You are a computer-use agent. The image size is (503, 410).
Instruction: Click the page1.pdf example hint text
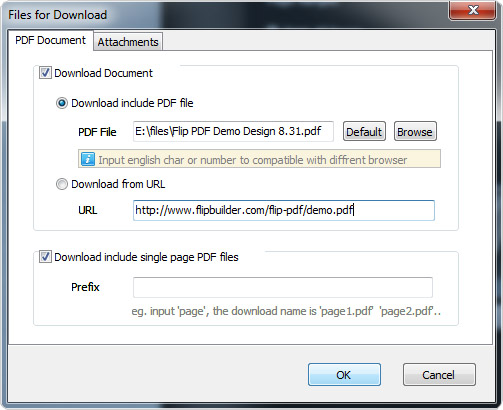click(x=286, y=311)
